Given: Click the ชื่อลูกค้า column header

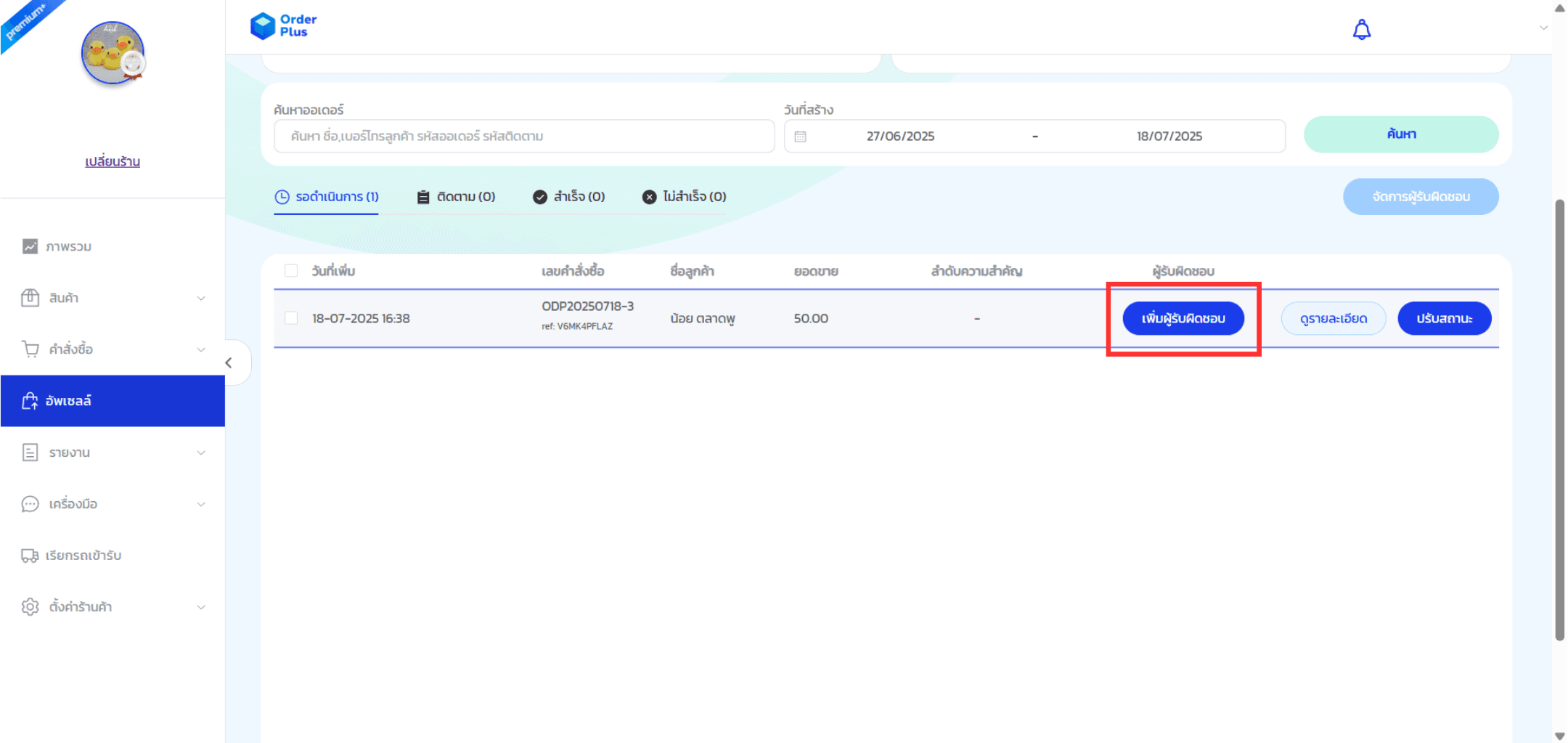Looking at the screenshot, I should click(x=692, y=272).
